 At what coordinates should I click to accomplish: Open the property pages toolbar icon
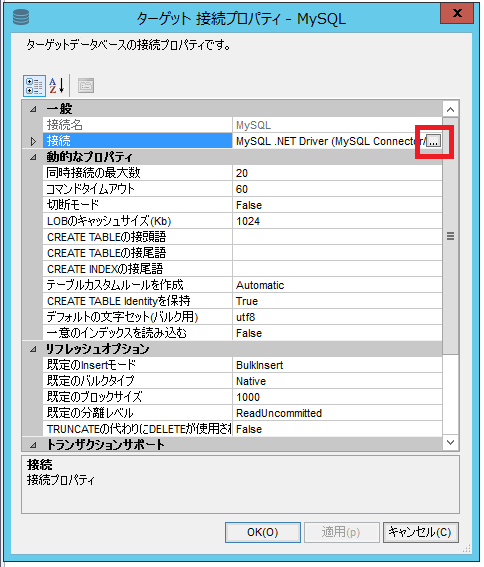click(x=86, y=86)
